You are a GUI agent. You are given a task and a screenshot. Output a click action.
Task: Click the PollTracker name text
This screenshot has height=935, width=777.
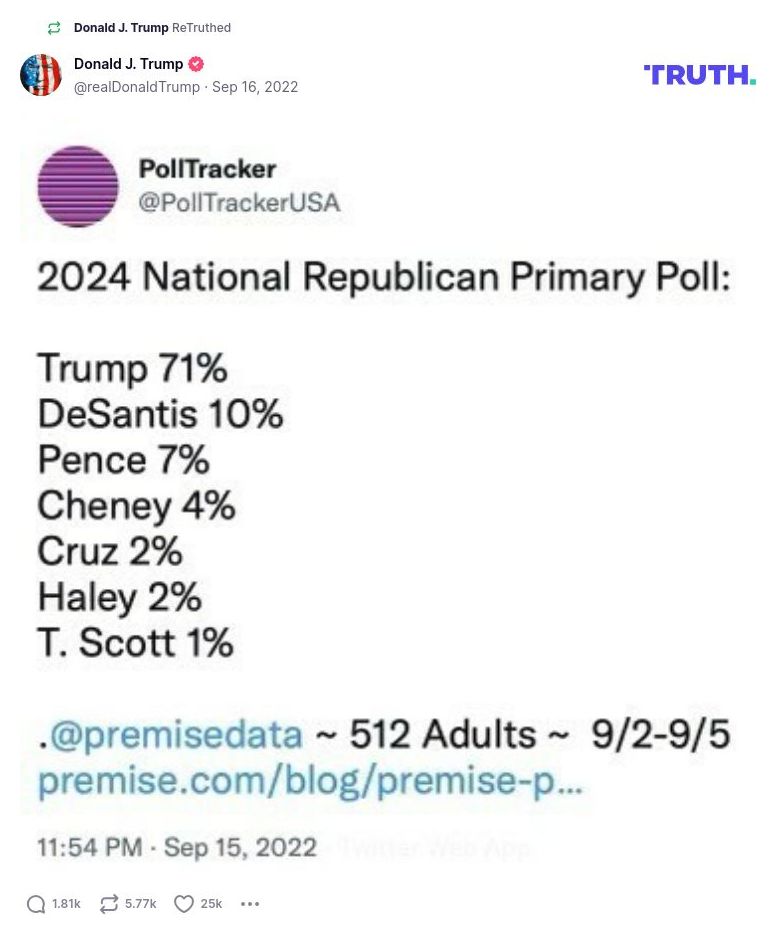tap(209, 169)
